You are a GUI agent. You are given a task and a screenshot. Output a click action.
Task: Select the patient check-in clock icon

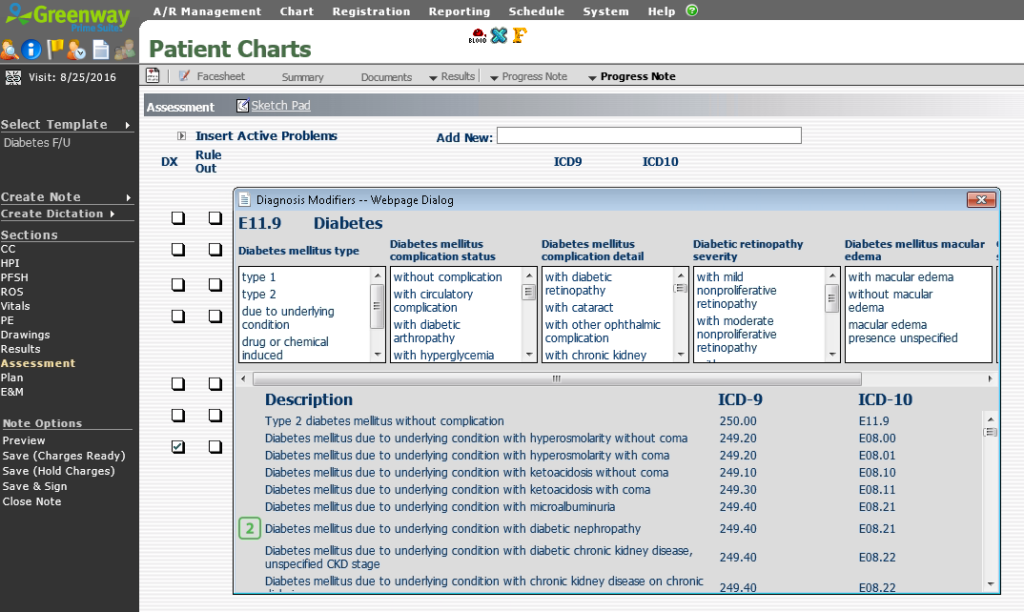coord(78,49)
